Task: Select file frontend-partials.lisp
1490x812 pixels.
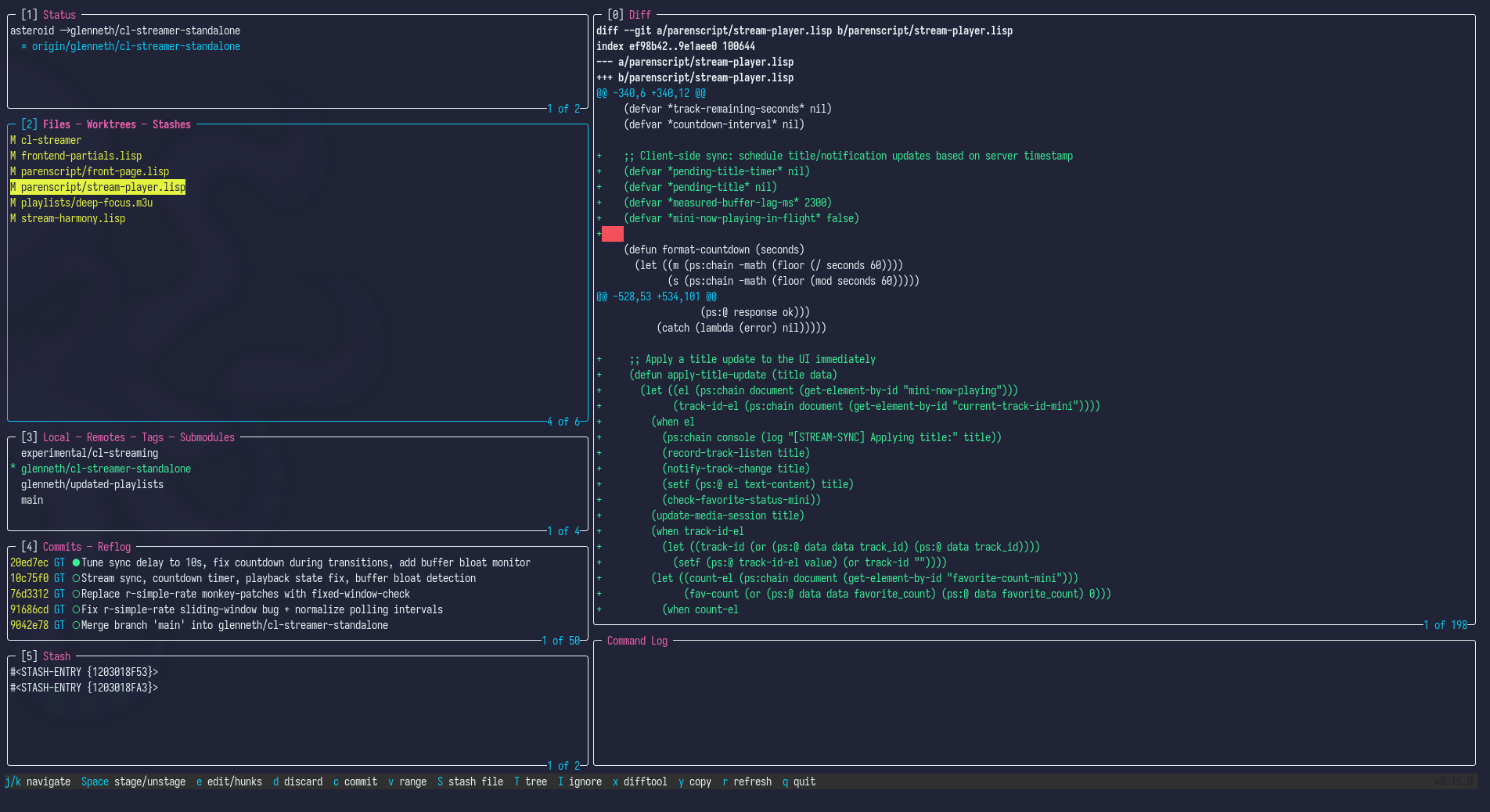Action: pyautogui.click(x=76, y=156)
